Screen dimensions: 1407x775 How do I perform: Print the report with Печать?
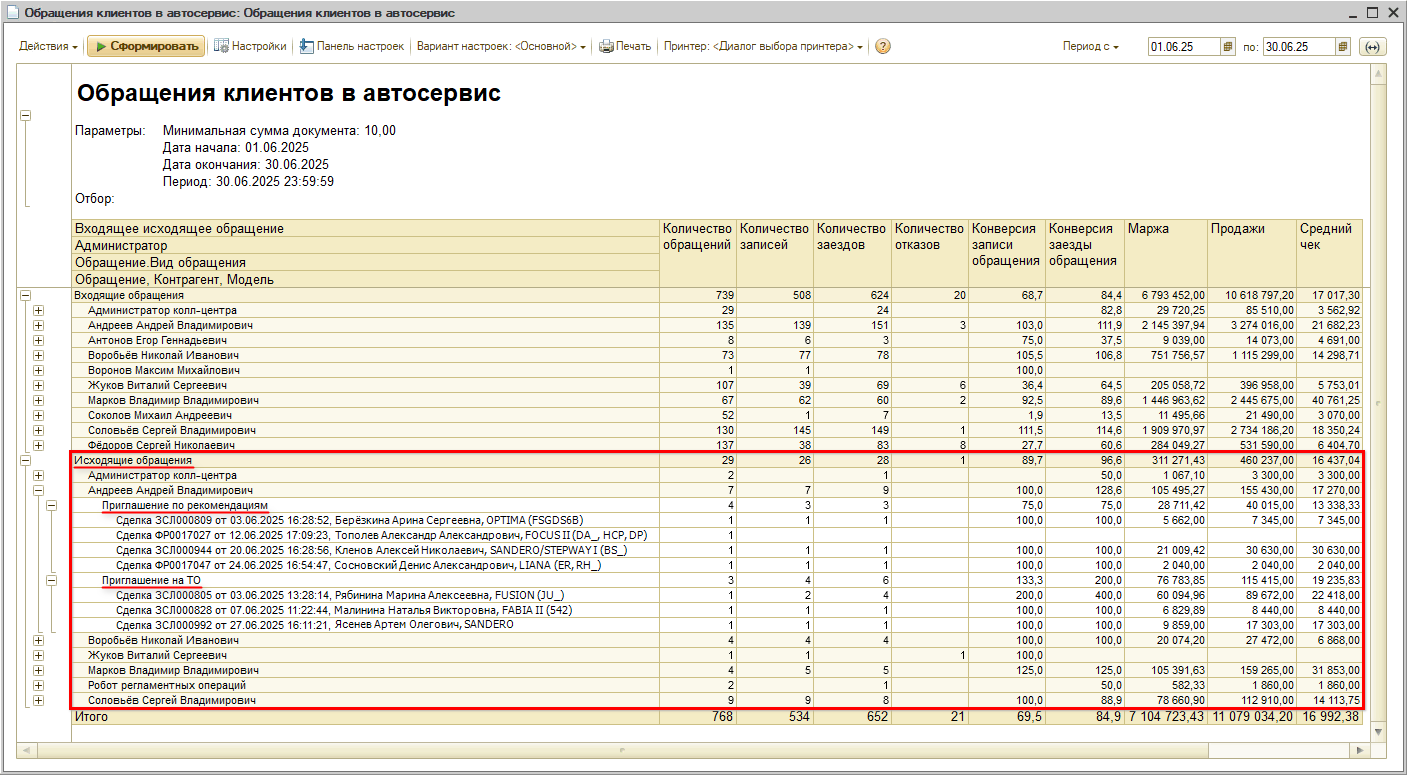pos(625,47)
